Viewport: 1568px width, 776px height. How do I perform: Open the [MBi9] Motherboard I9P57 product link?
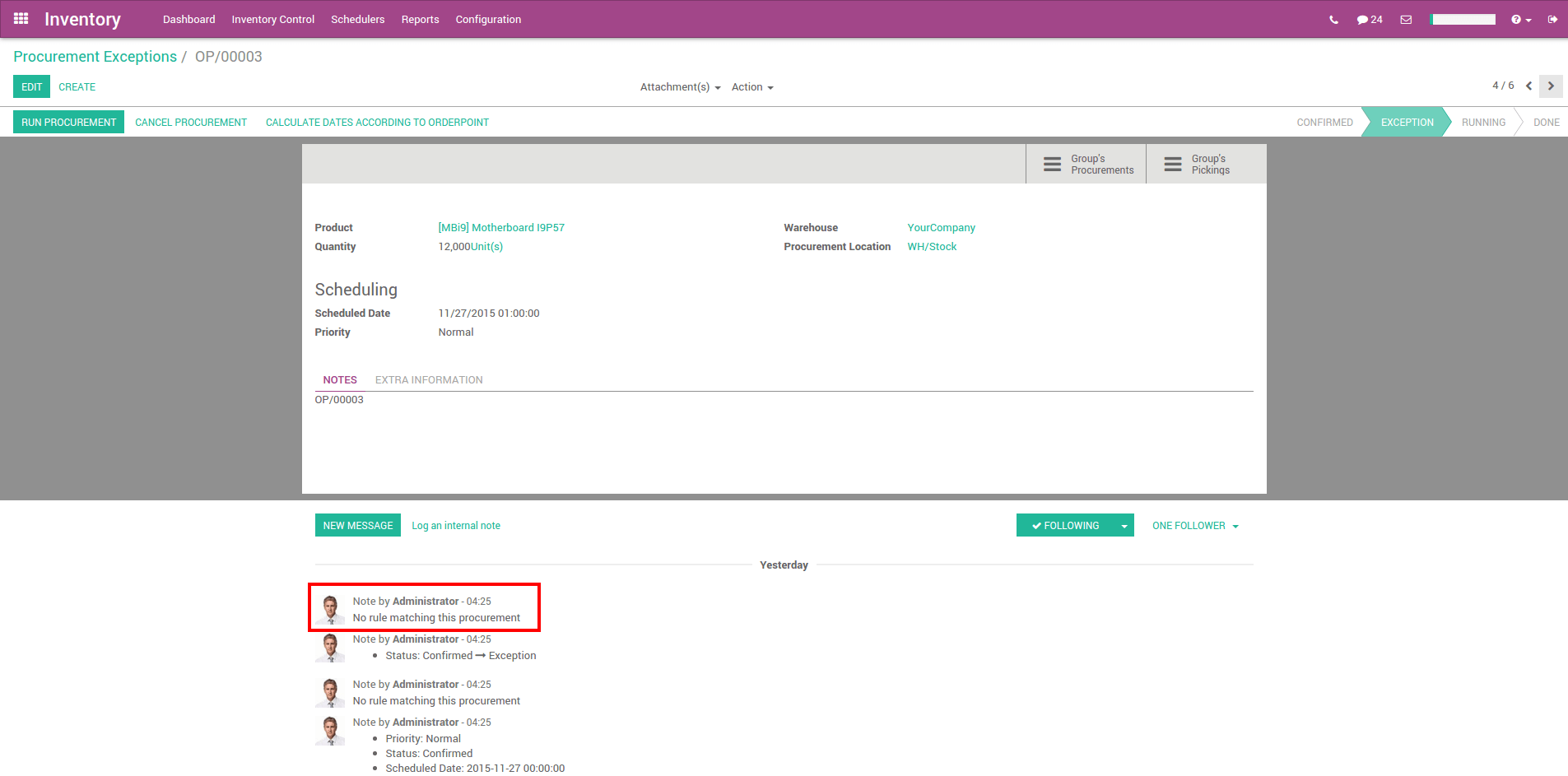coord(500,227)
